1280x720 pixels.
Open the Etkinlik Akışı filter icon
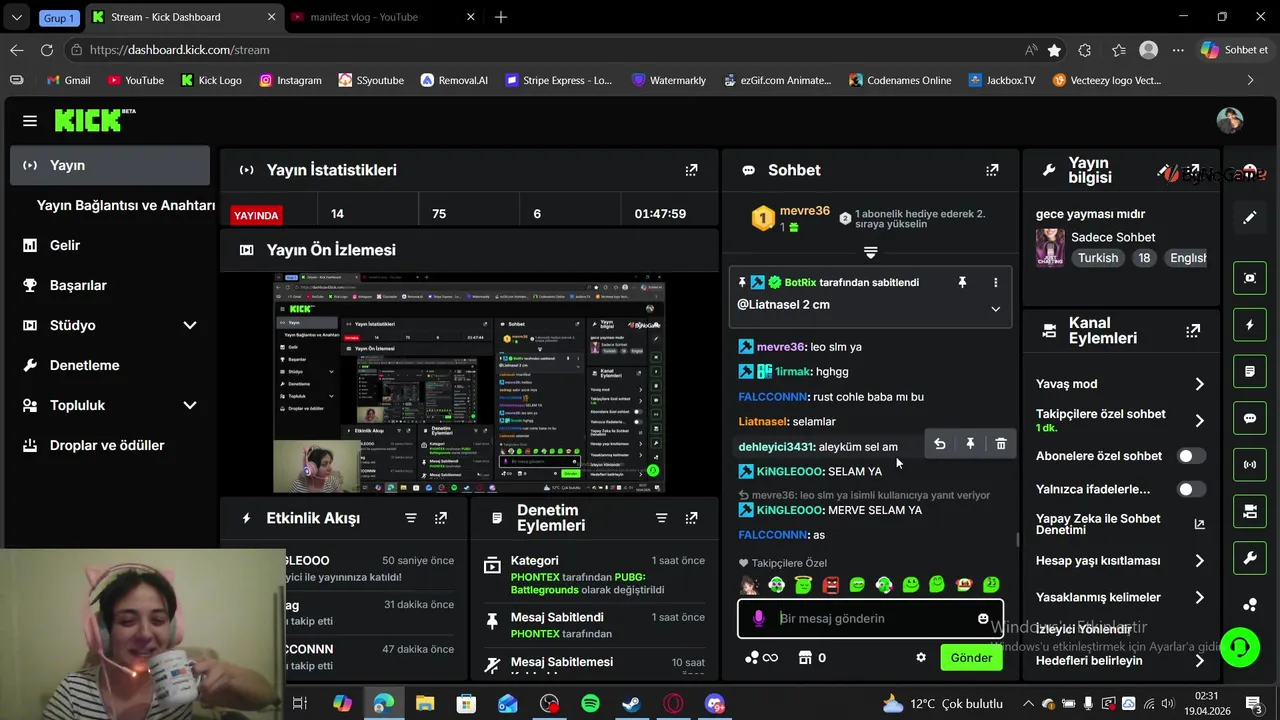click(x=411, y=518)
